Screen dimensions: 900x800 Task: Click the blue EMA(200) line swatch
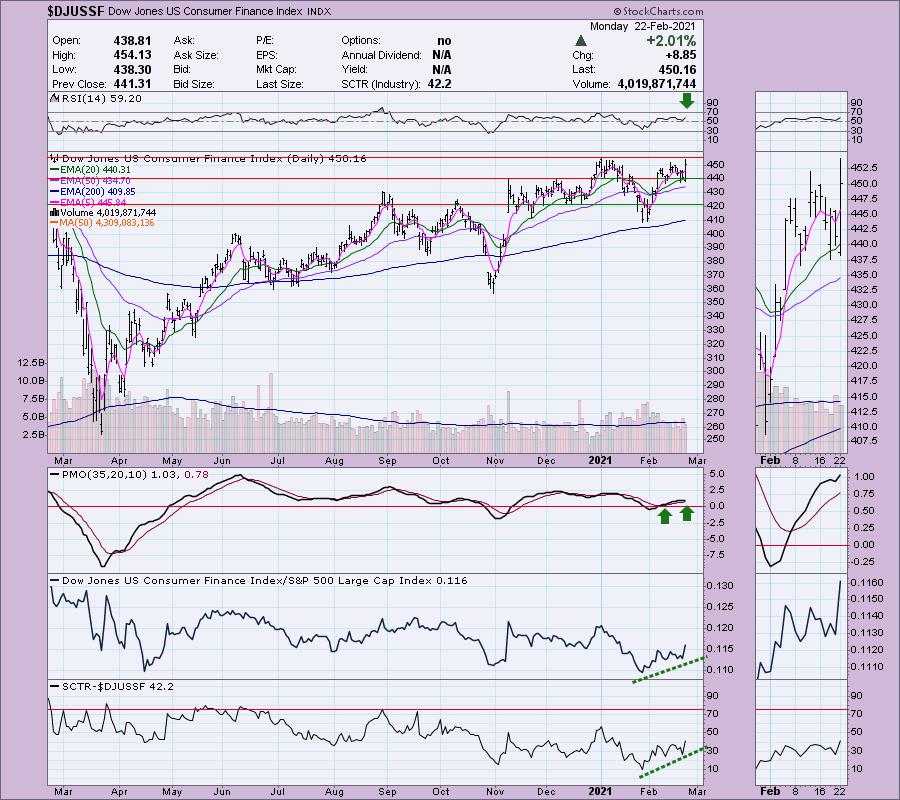(55, 192)
